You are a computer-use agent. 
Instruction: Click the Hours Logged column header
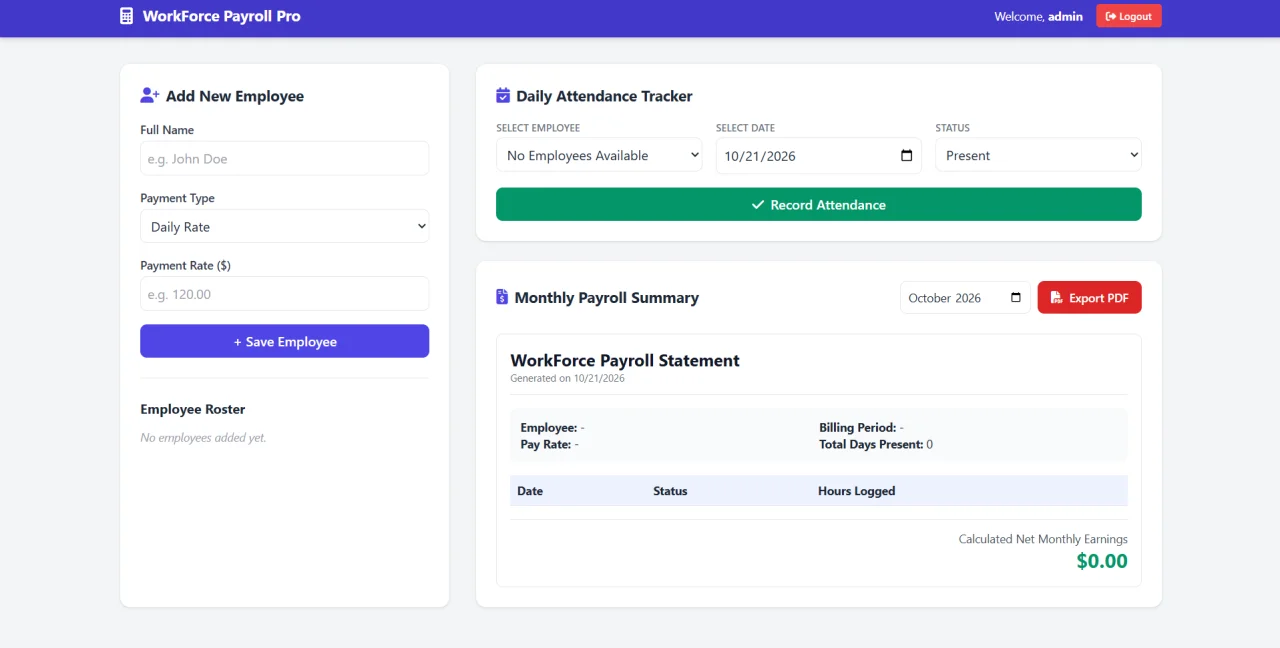pyautogui.click(x=856, y=491)
